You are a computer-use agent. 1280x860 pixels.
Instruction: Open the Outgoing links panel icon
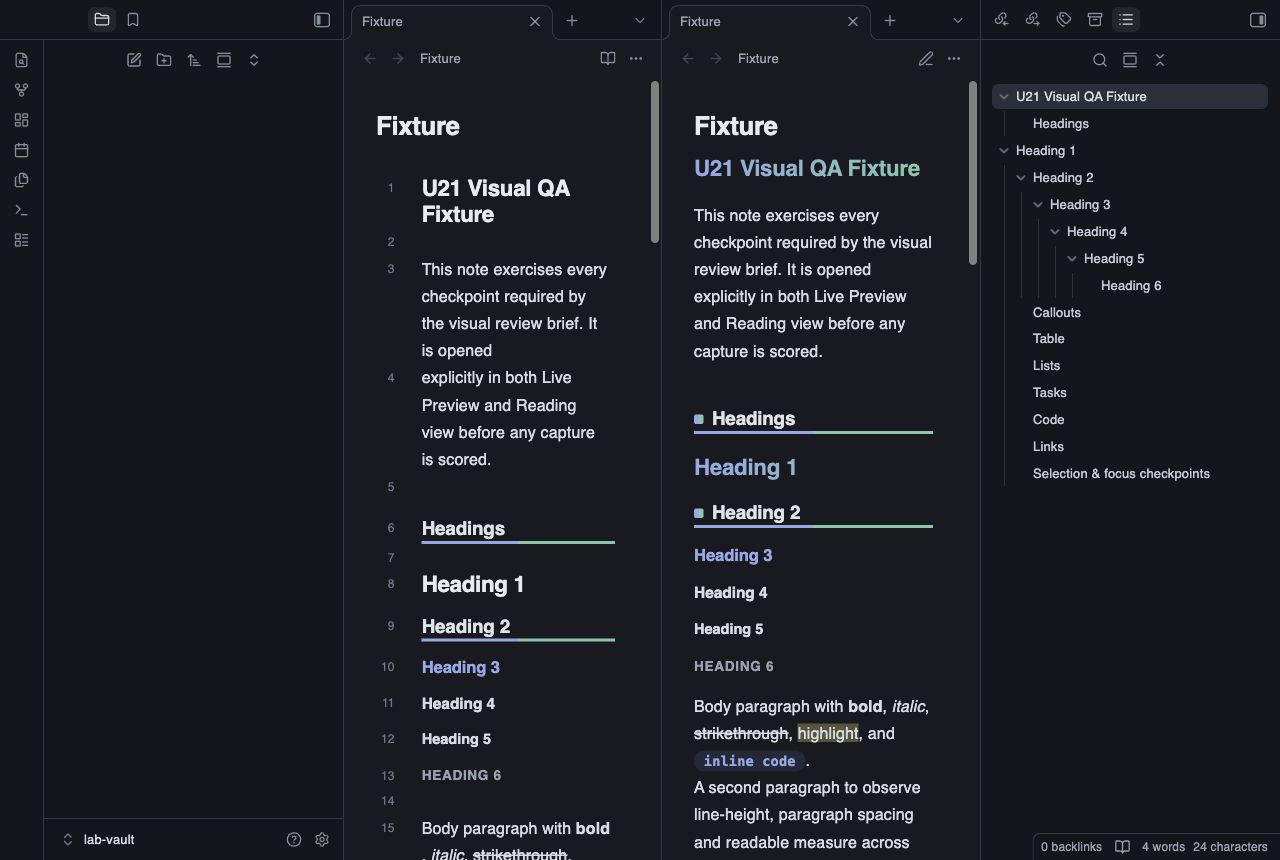point(1033,19)
